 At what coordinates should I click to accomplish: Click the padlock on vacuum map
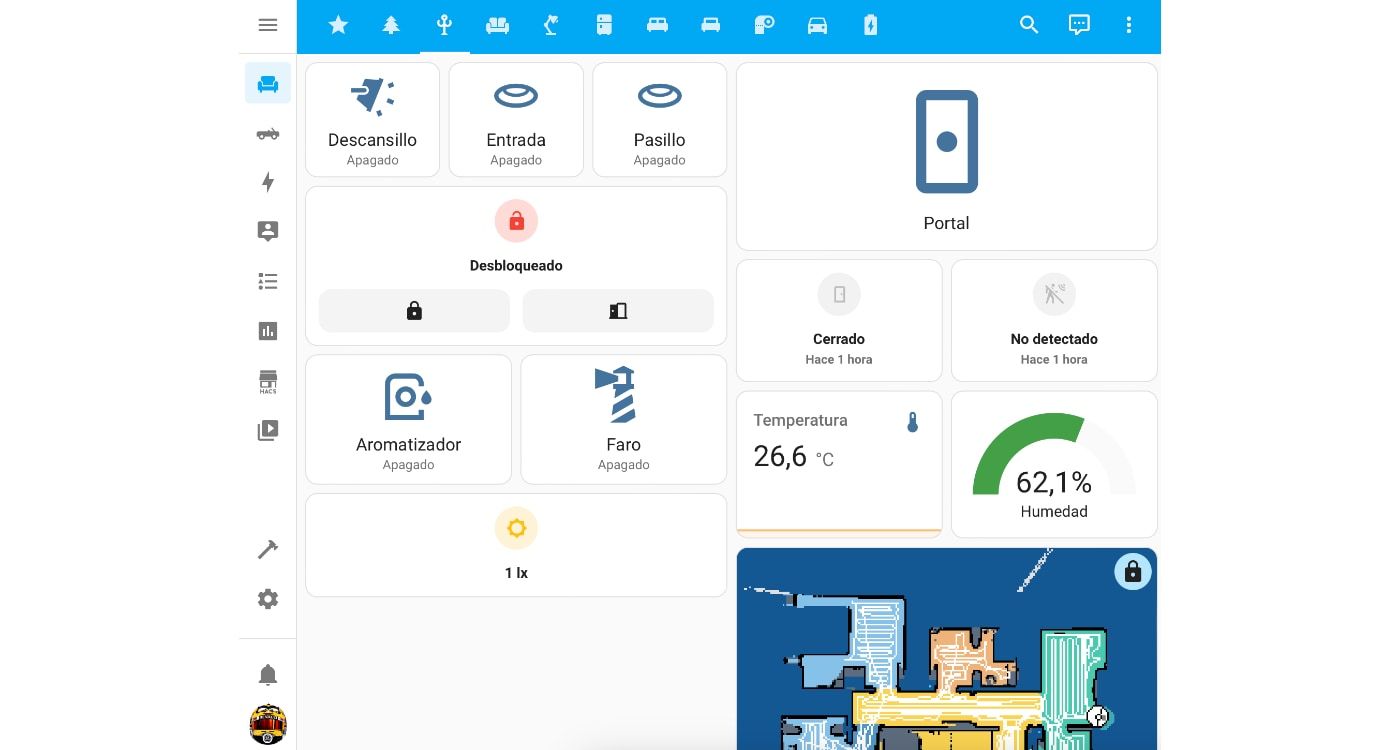point(1132,572)
